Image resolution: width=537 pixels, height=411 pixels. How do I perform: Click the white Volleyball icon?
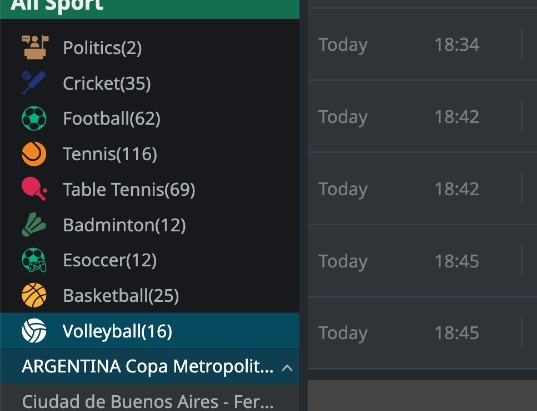coord(34,331)
